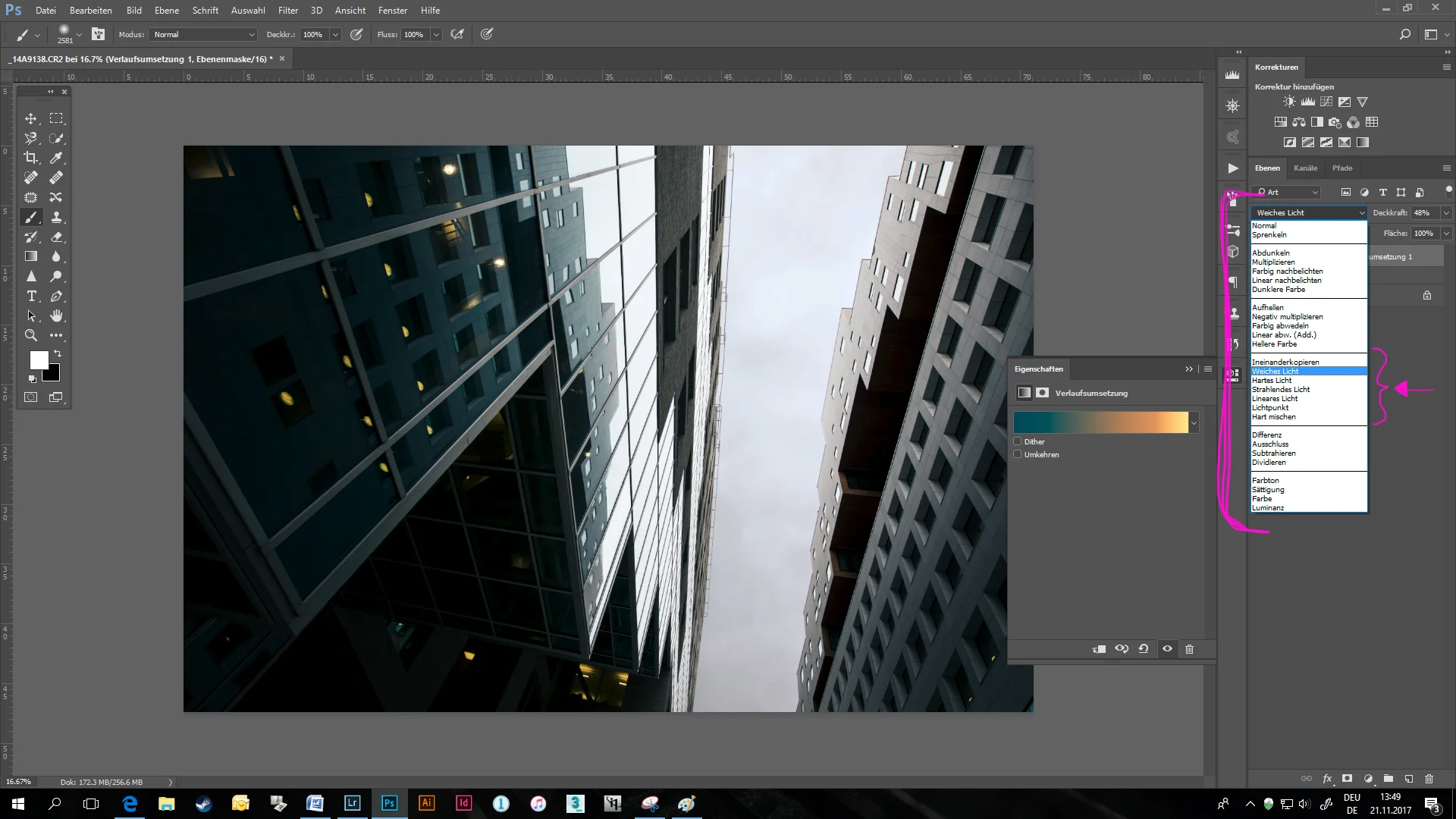1456x819 pixels.
Task: Open the Ebene menu
Action: pos(167,11)
